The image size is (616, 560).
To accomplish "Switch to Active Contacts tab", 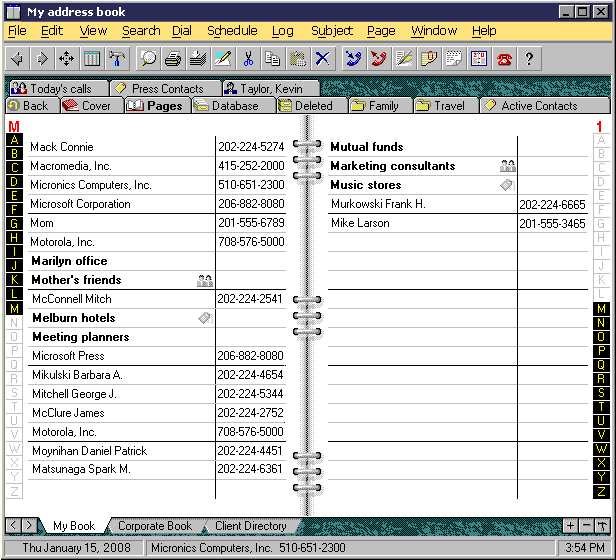I will 545,106.
